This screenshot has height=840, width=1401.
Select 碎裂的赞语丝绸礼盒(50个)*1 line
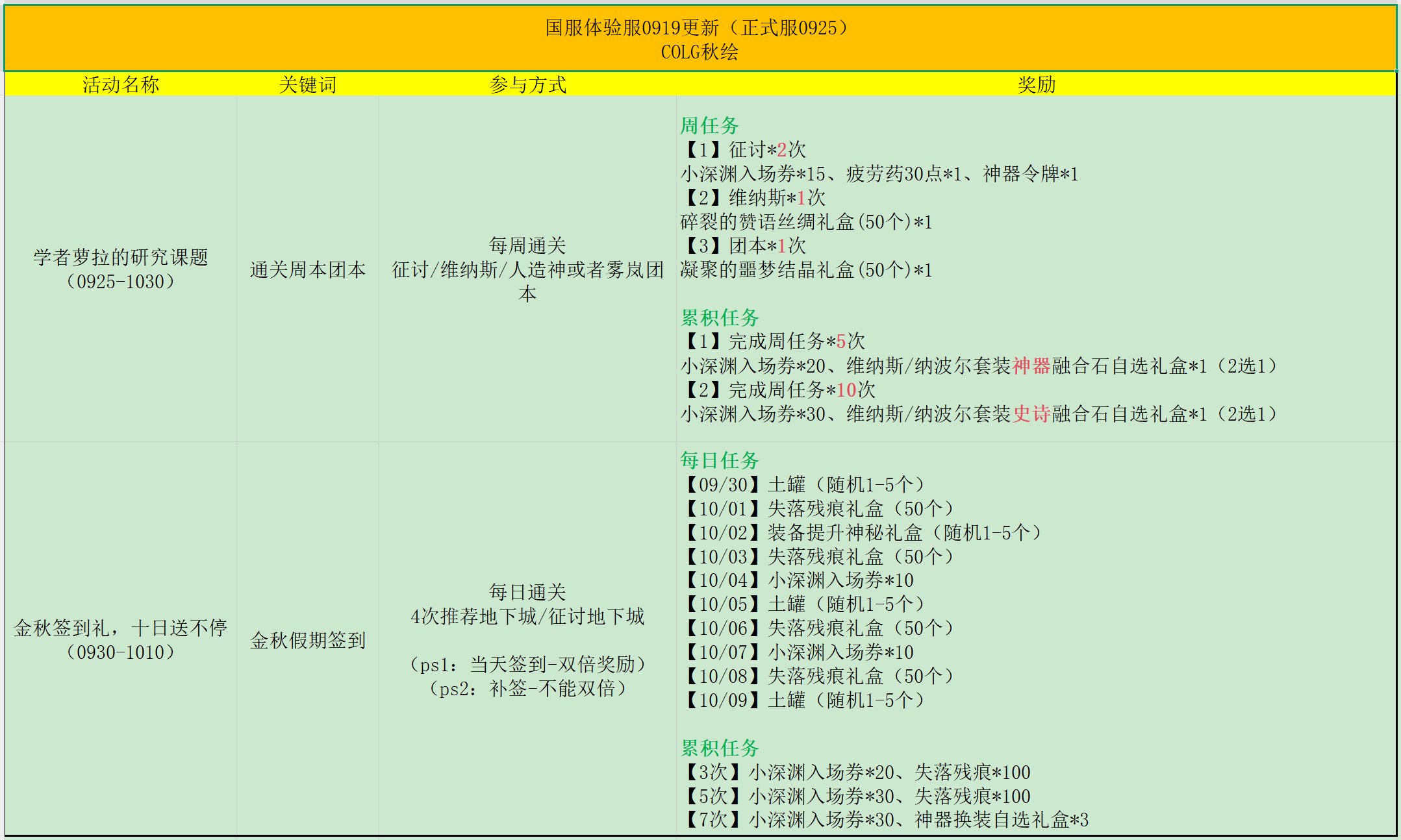coord(806,222)
